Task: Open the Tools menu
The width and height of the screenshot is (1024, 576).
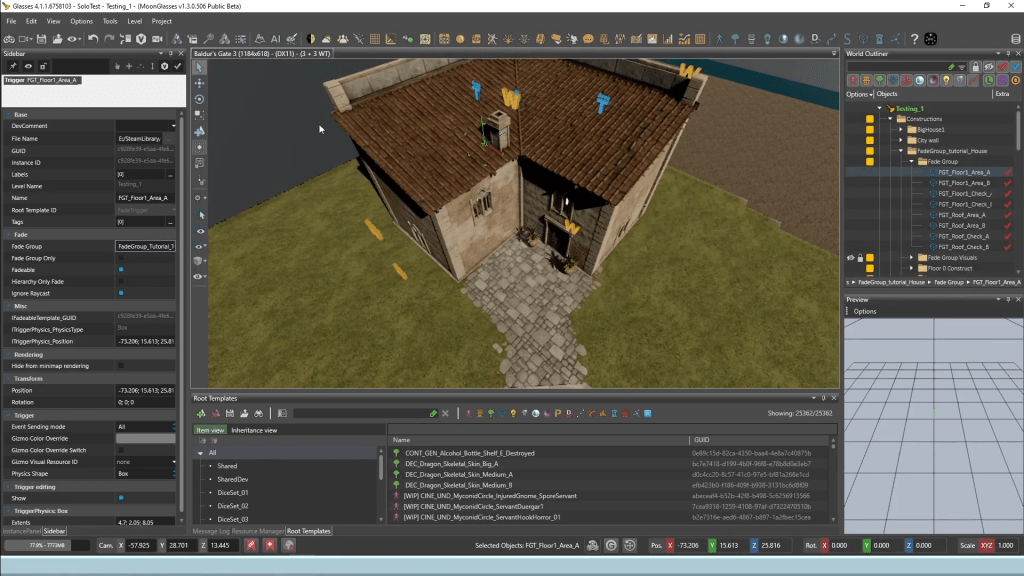Action: pos(110,21)
